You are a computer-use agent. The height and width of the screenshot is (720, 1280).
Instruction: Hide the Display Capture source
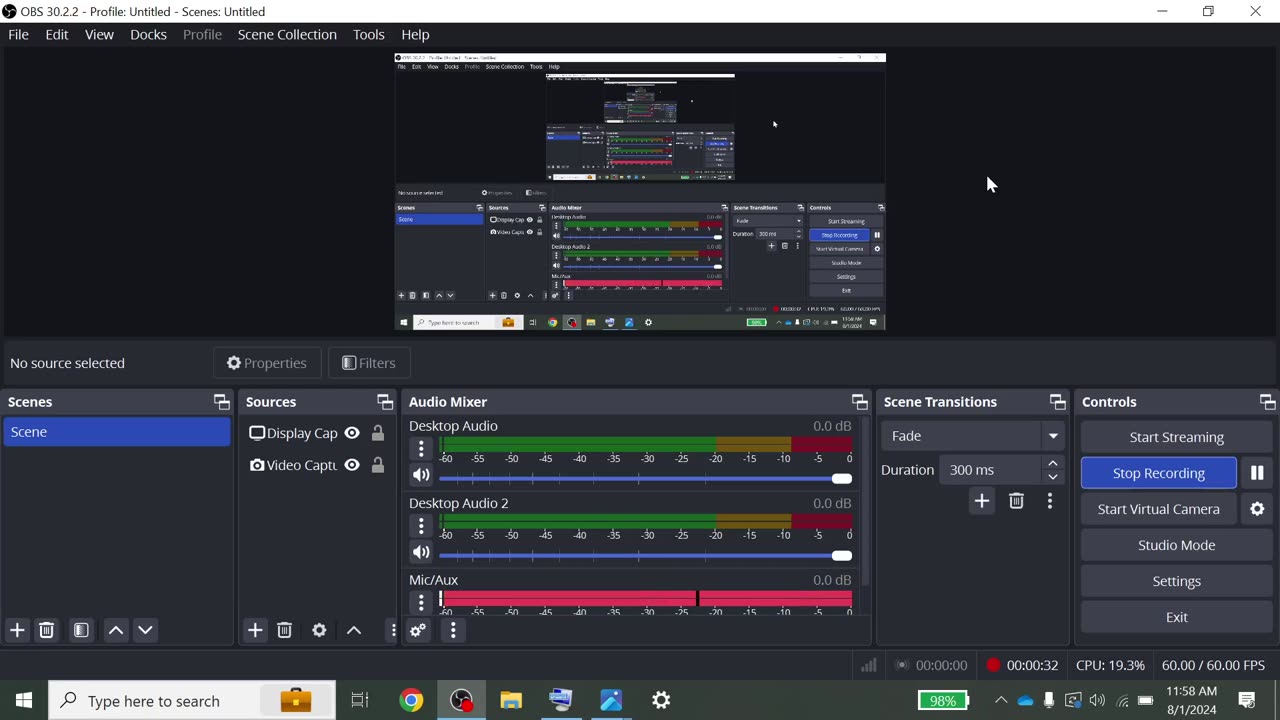[352, 433]
